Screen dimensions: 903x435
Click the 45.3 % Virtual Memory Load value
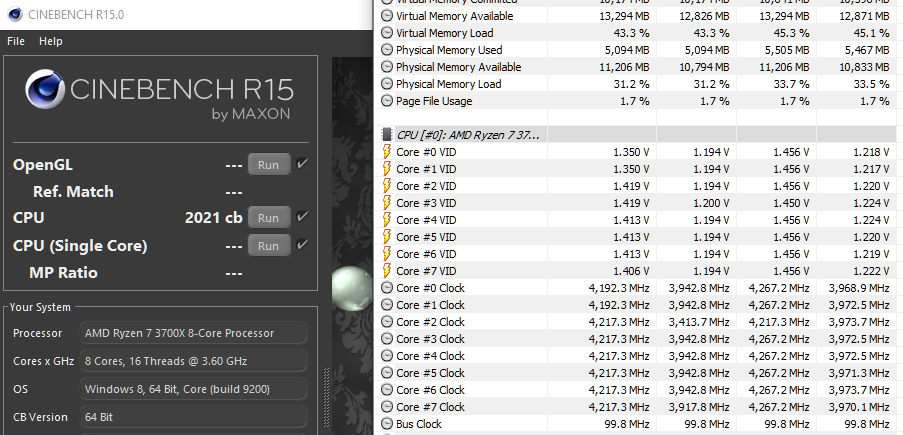click(792, 33)
